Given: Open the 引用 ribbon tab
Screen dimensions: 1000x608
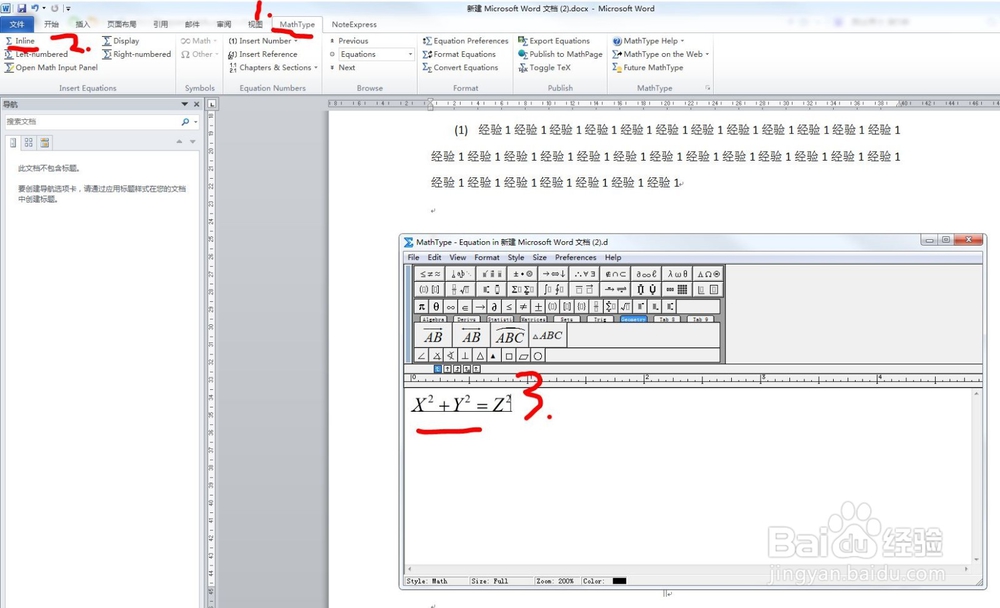Looking at the screenshot, I should (x=161, y=24).
